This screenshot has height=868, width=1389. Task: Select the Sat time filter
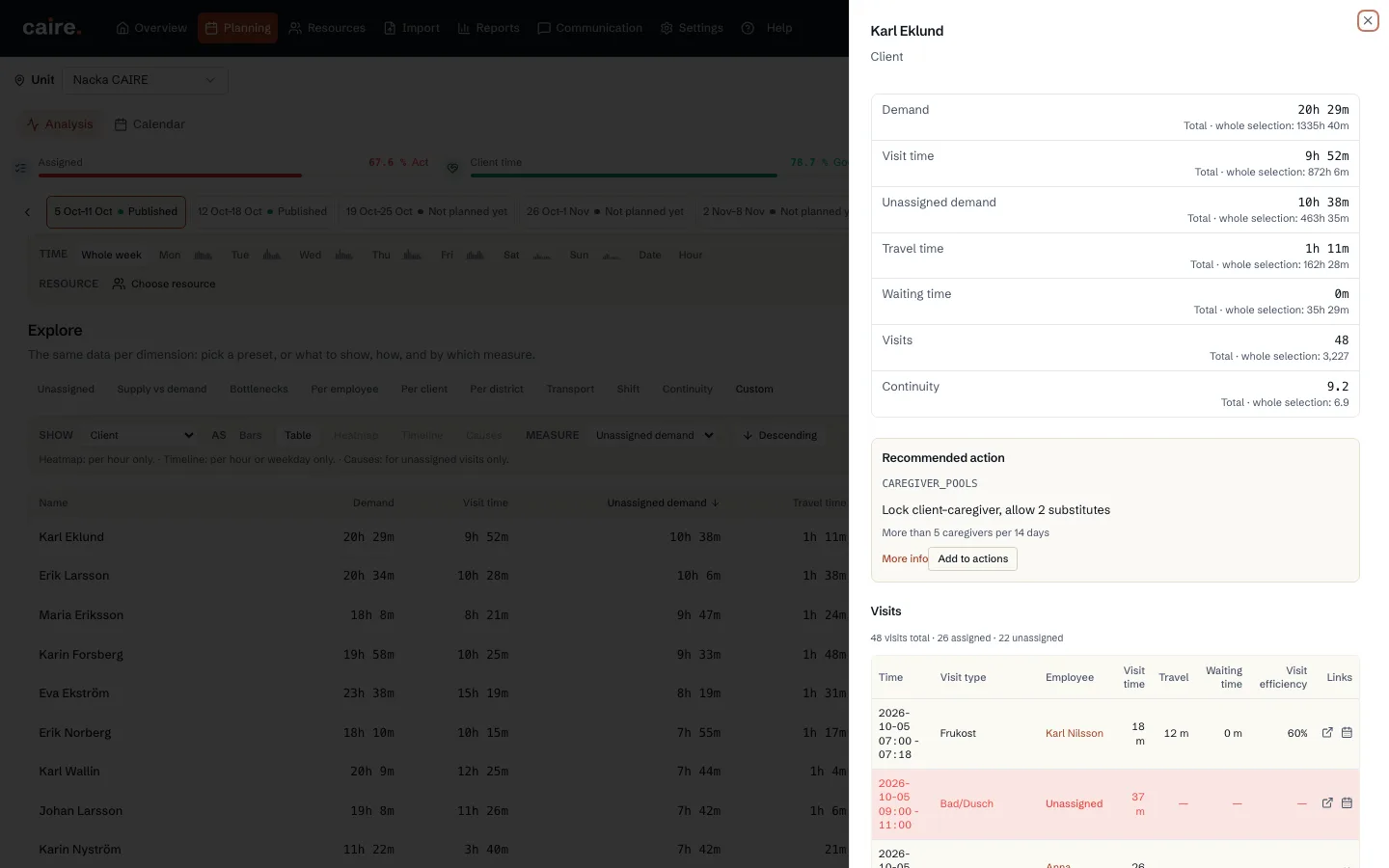(x=527, y=255)
